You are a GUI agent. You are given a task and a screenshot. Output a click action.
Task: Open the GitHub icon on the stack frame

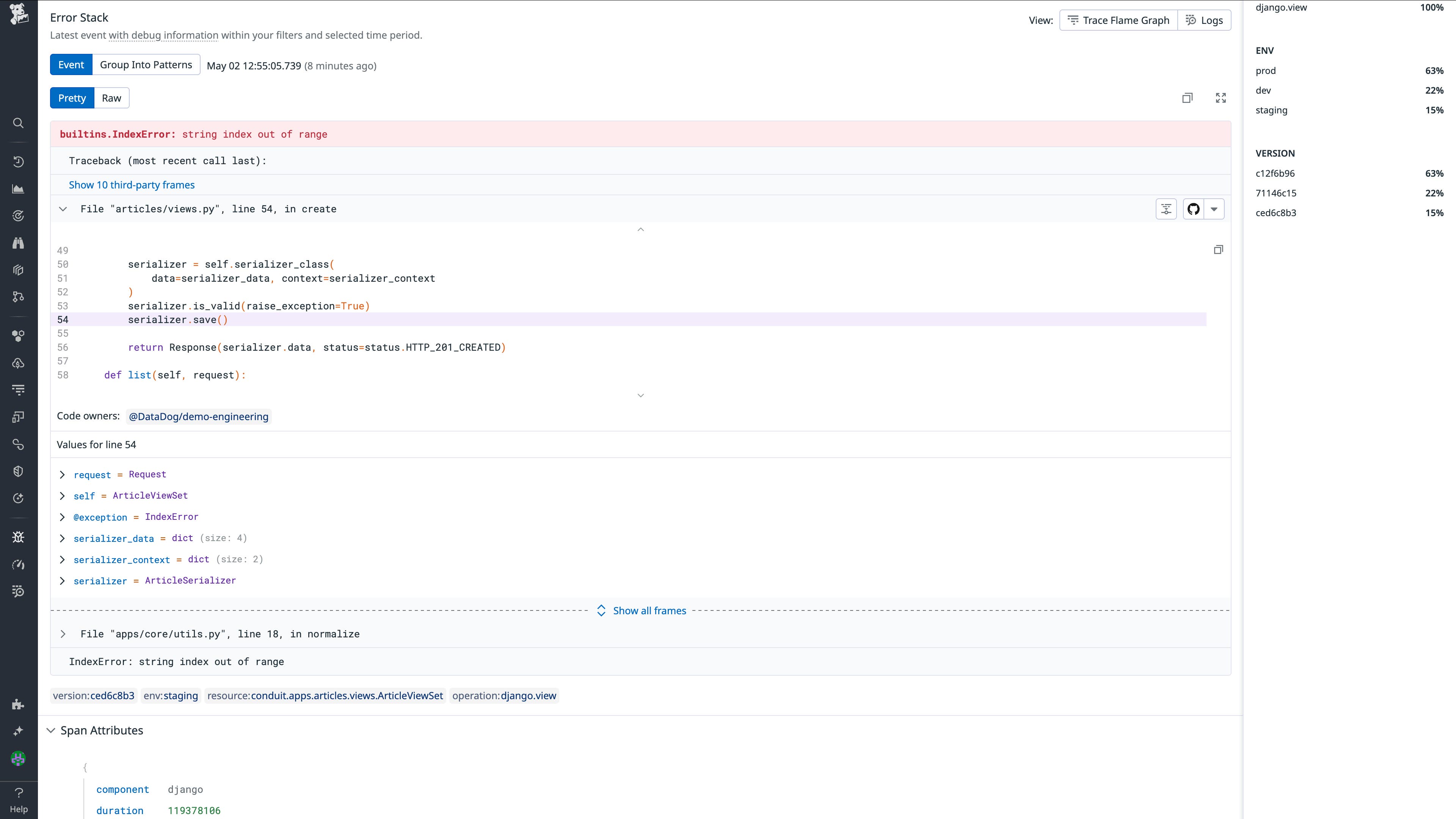pos(1193,209)
